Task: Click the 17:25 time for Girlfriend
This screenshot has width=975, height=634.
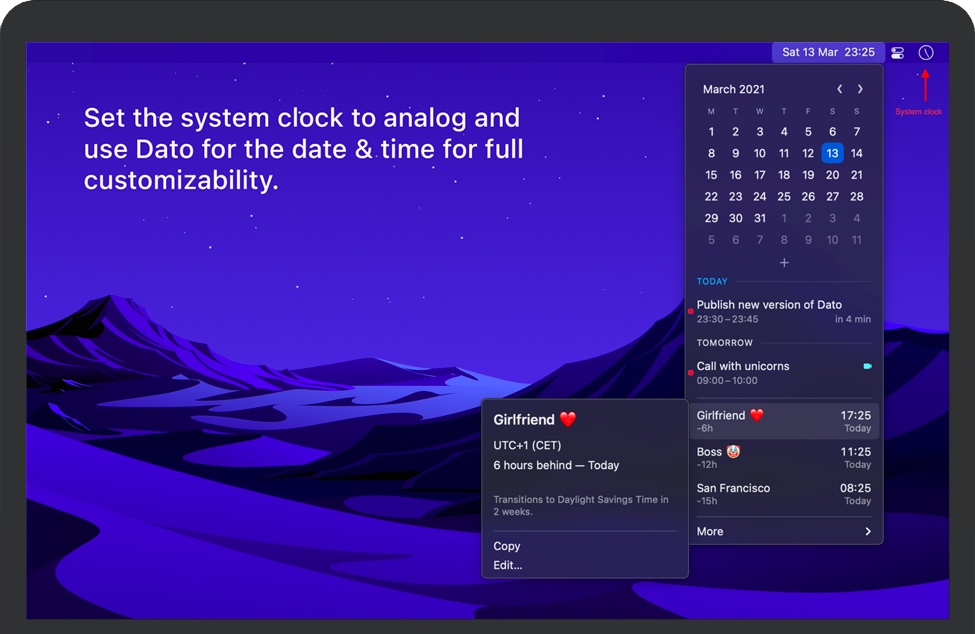Action: pyautogui.click(x=856, y=415)
